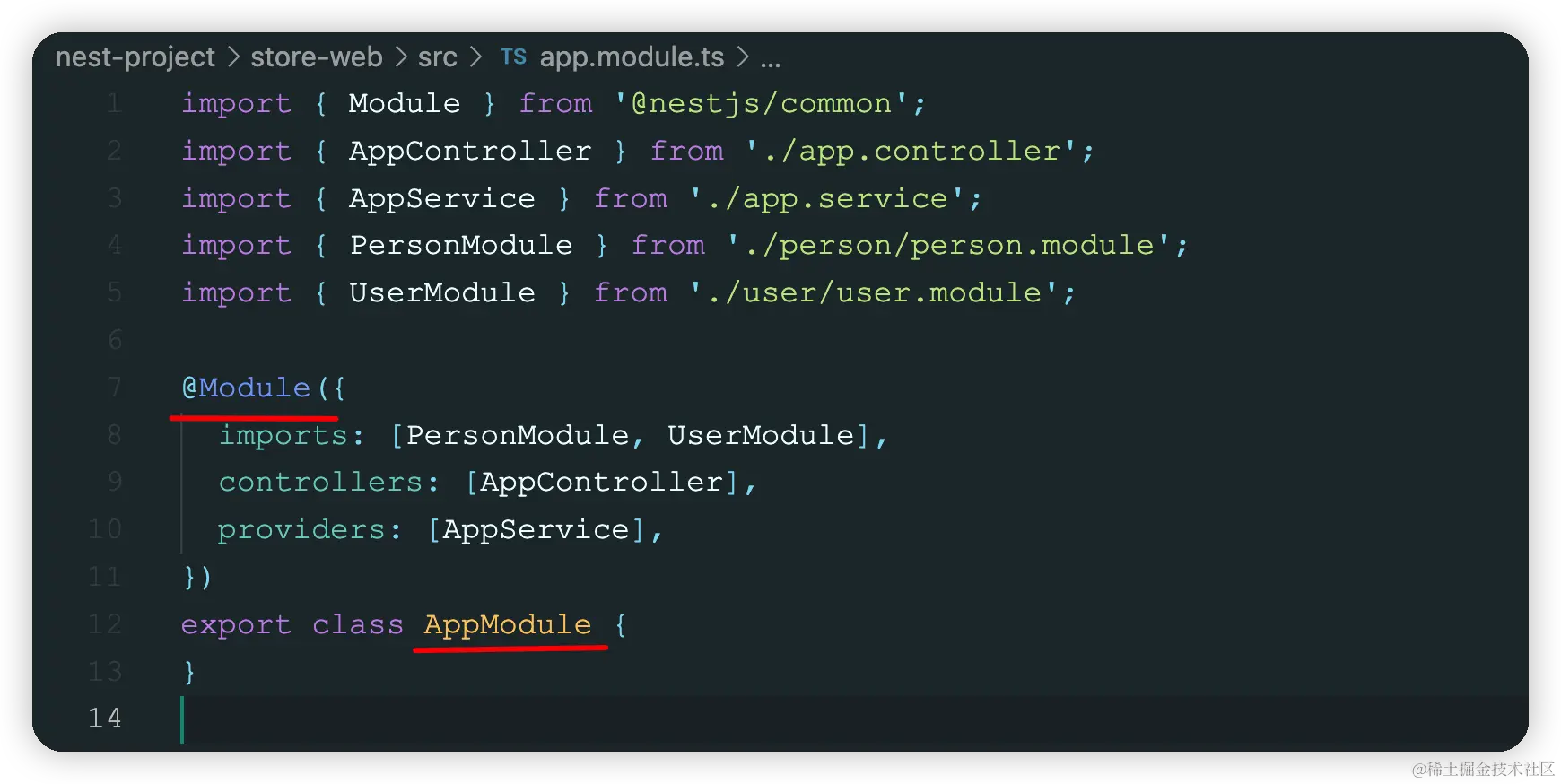1561x784 pixels.
Task: Click the @Module decorator on line 7
Action: click(x=247, y=388)
